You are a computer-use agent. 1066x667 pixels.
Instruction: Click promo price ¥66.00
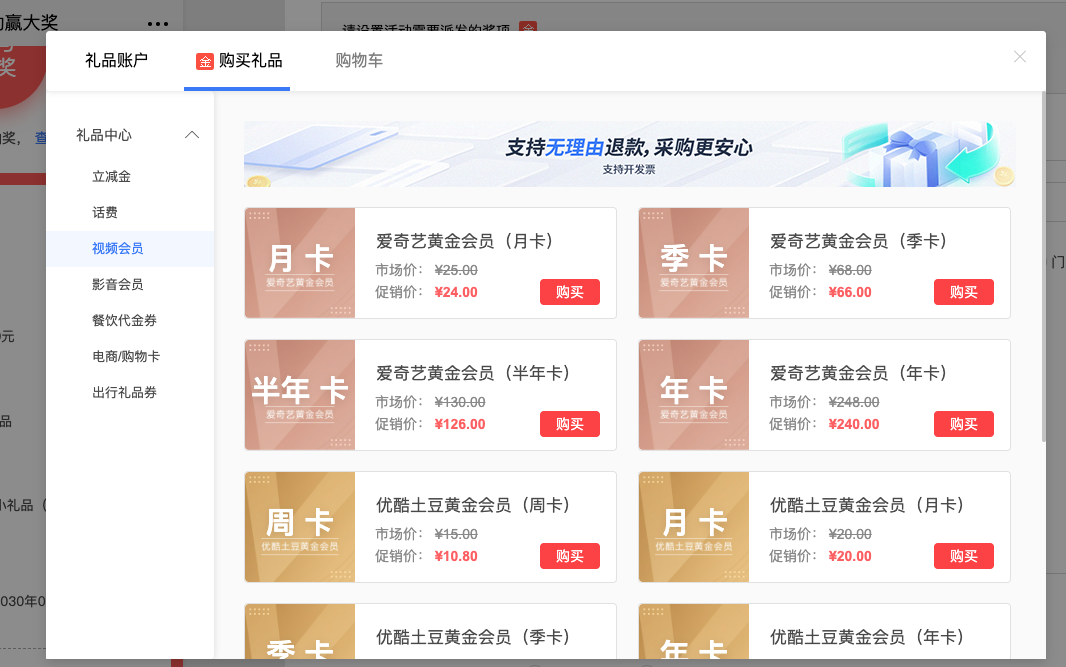tap(850, 292)
